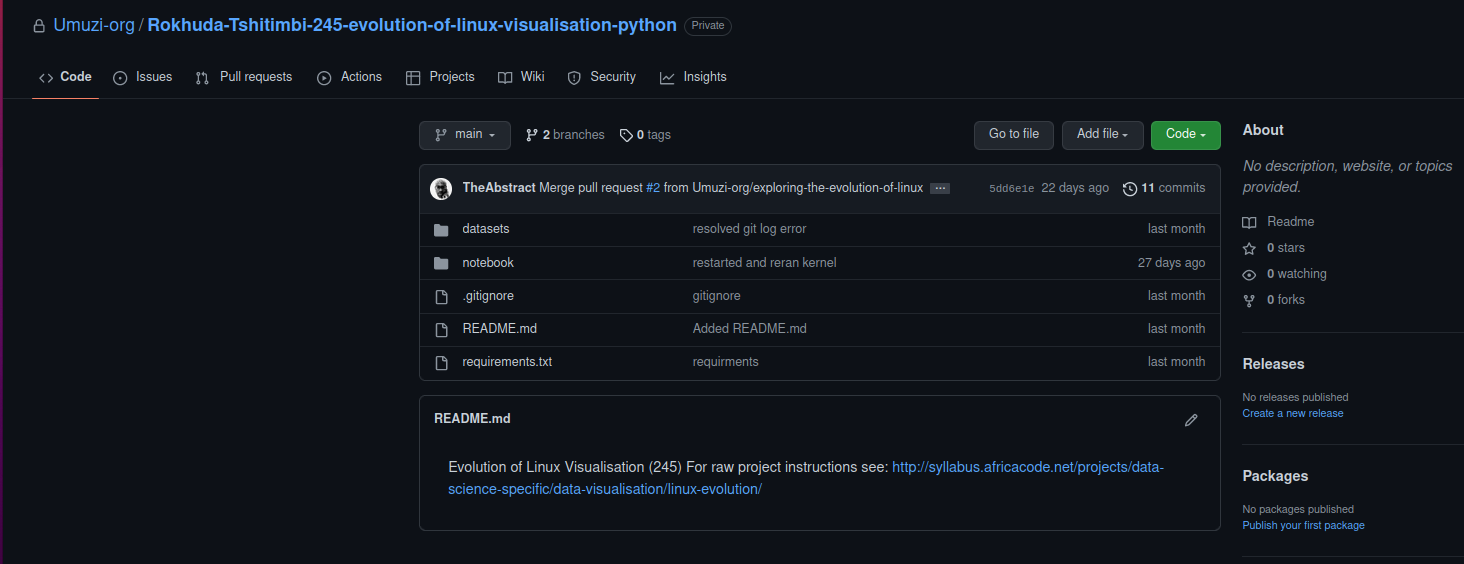
Task: Click the requirements.txt file icon
Action: pos(441,362)
